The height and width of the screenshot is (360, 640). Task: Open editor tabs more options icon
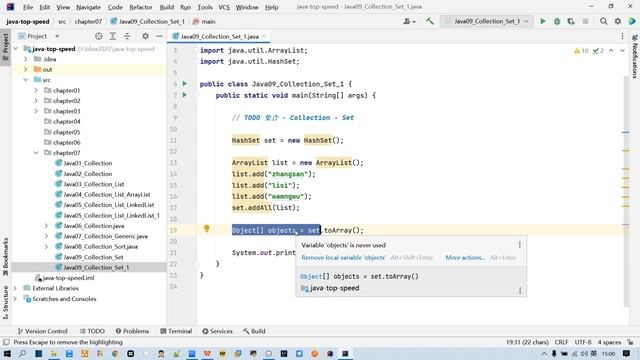(x=622, y=36)
